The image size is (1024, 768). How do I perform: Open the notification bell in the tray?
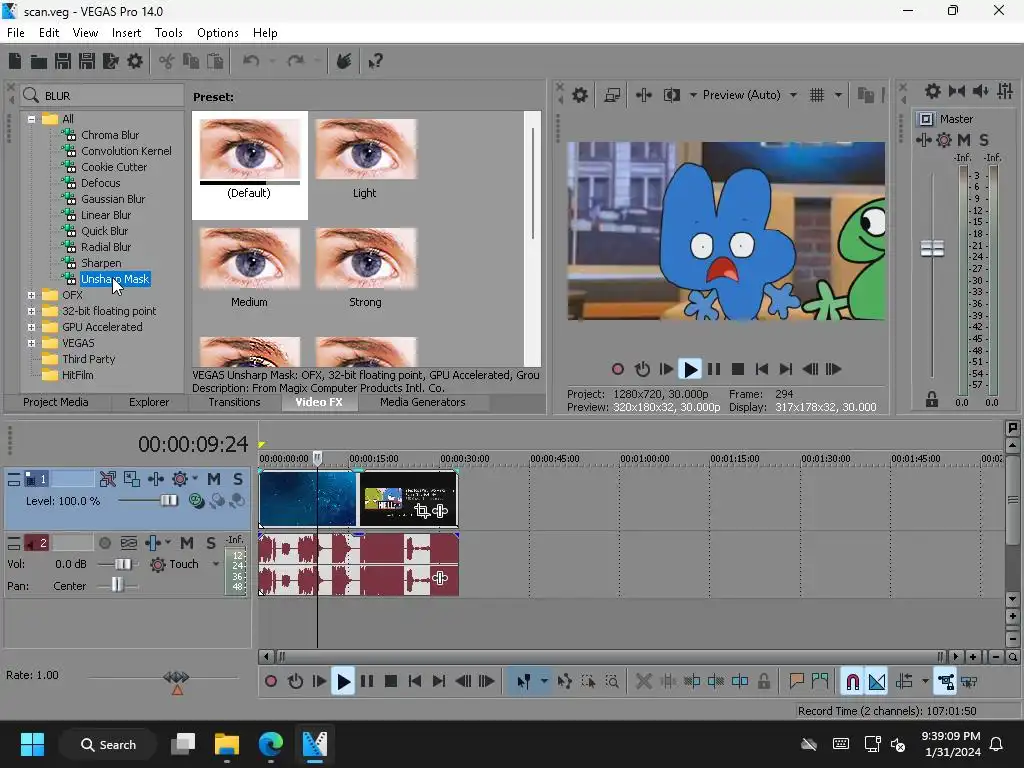pyautogui.click(x=997, y=744)
